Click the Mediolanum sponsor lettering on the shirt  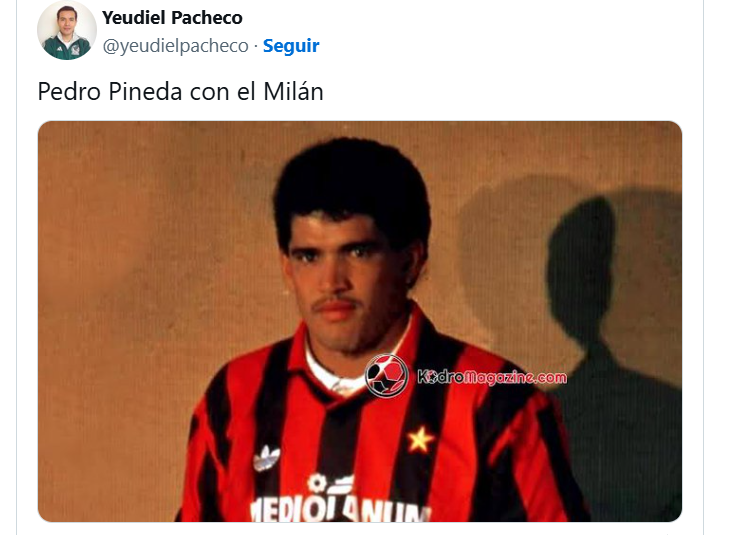point(340,509)
